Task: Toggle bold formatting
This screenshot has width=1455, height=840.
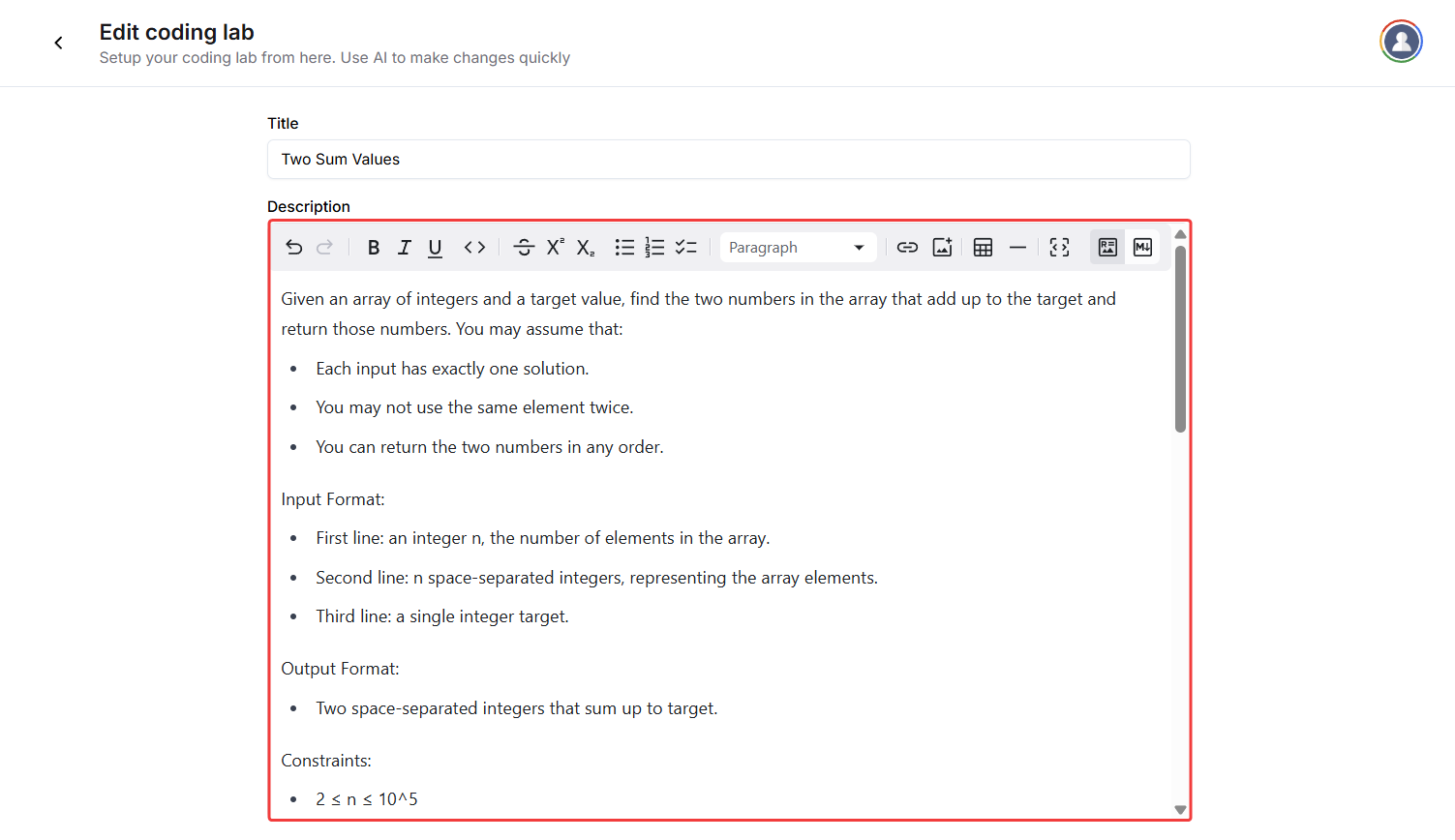Action: [374, 248]
